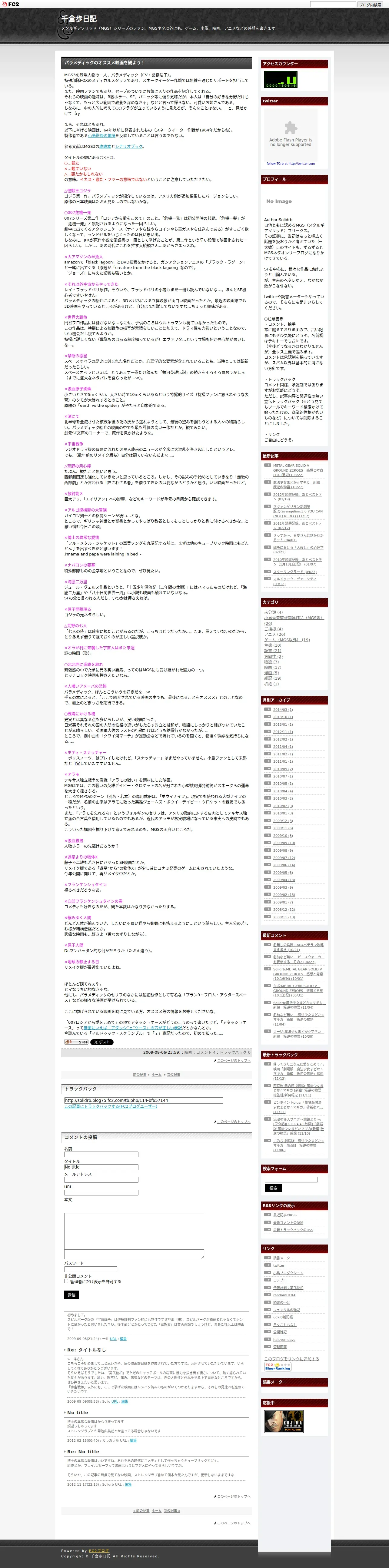Image resolution: width=389 pixels, height=1568 pixels.
Task: Click the X ポスト share button
Action: tap(102, 1042)
